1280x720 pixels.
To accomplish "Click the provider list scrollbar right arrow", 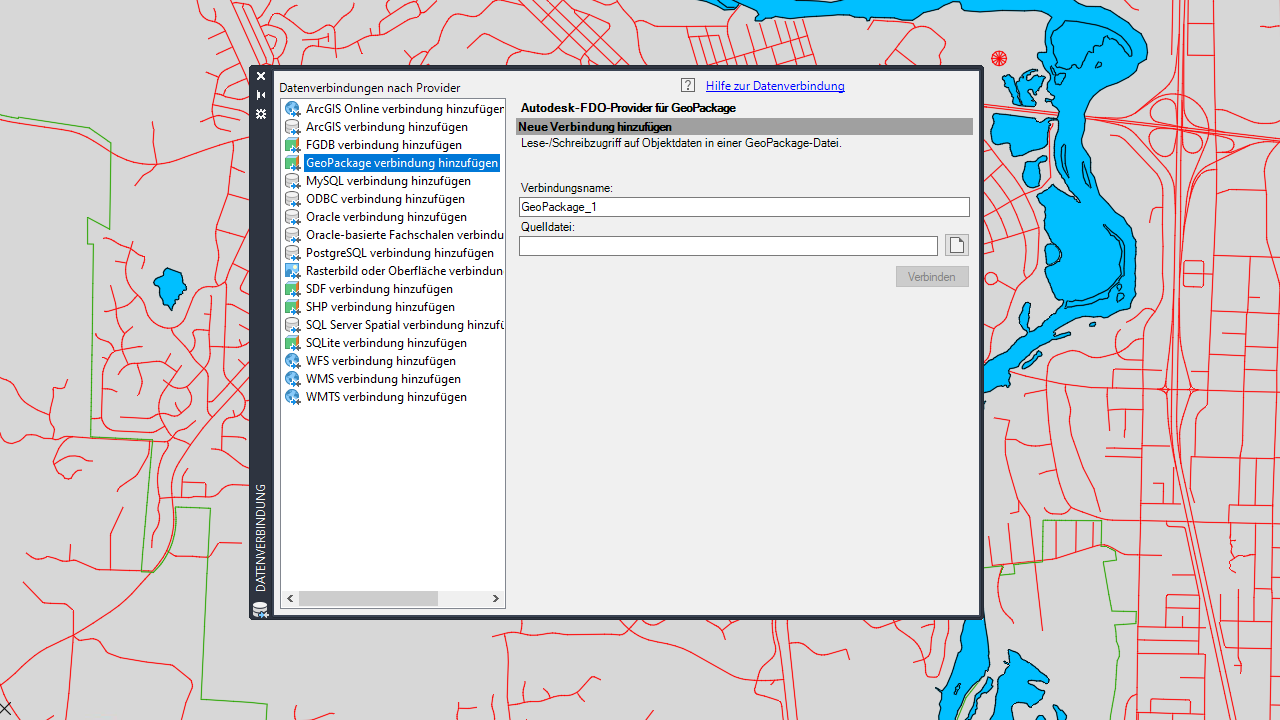I will 495,598.
